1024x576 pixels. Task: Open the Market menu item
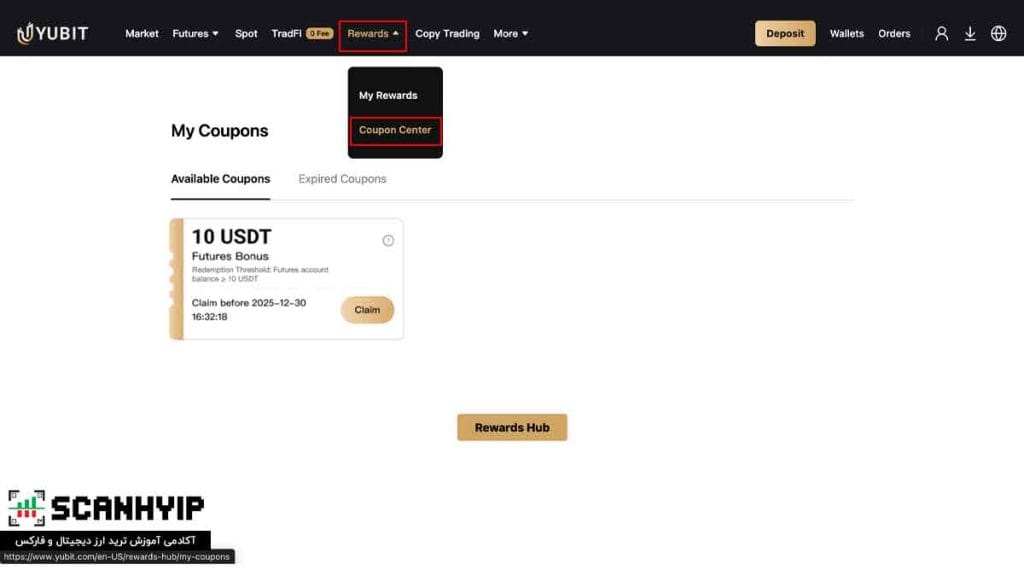click(x=142, y=33)
